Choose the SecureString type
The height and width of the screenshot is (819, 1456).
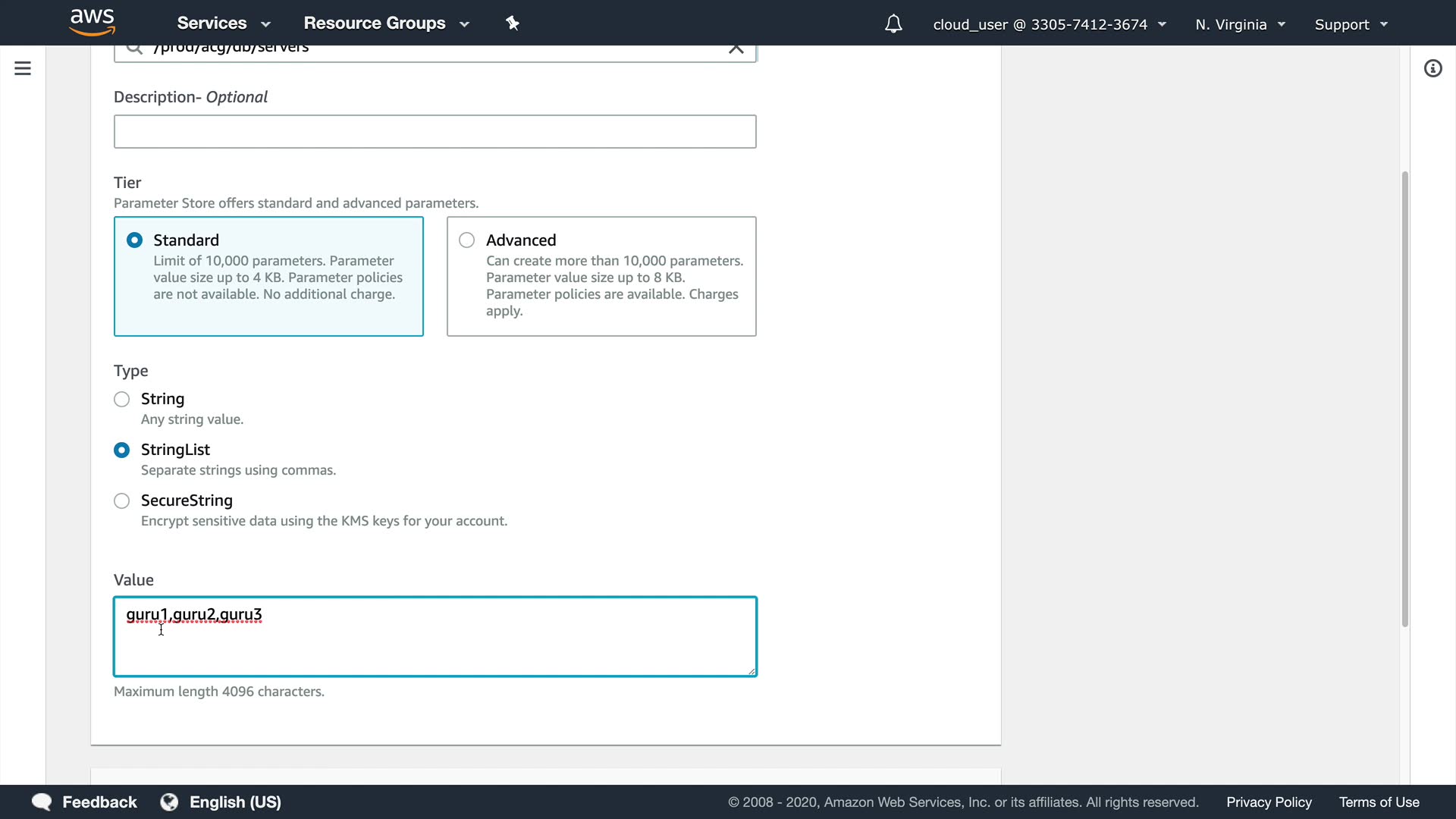click(x=121, y=500)
